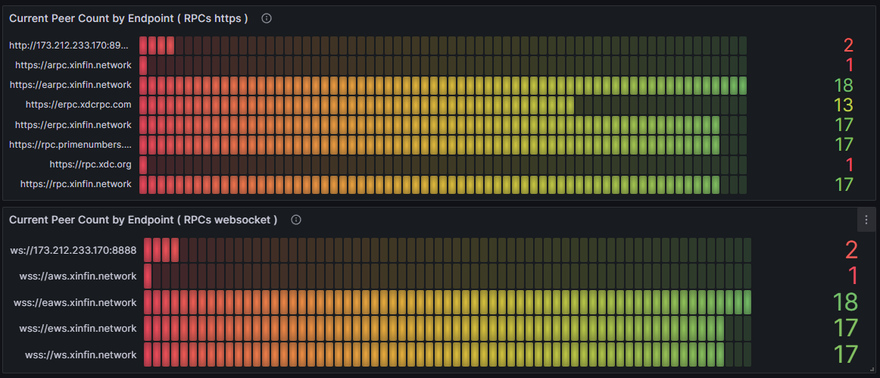Click the bar gauge for https://earpc.xinfin.network
Screen dimensions: 880x378
(x=443, y=85)
